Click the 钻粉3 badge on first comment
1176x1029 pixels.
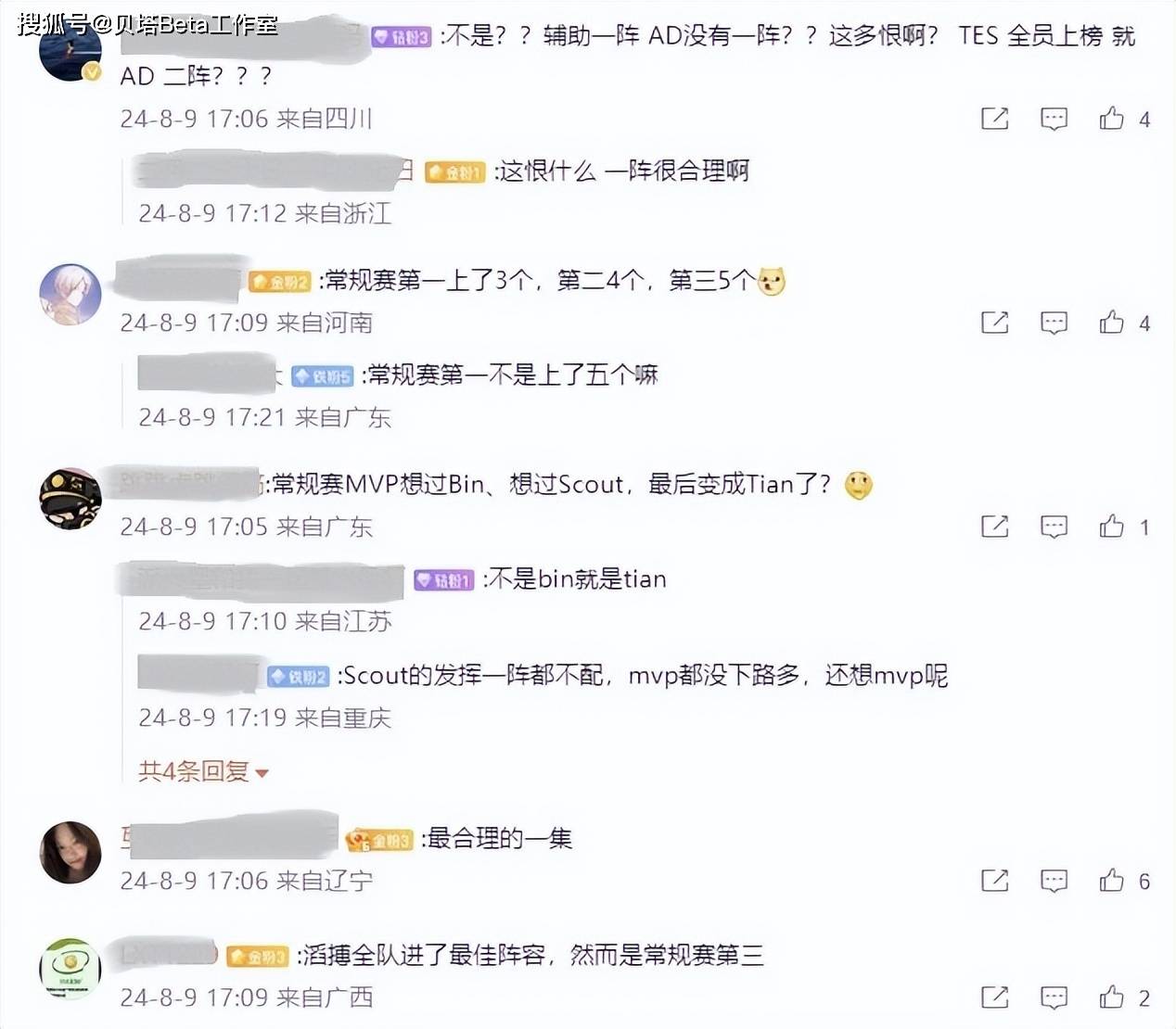402,37
